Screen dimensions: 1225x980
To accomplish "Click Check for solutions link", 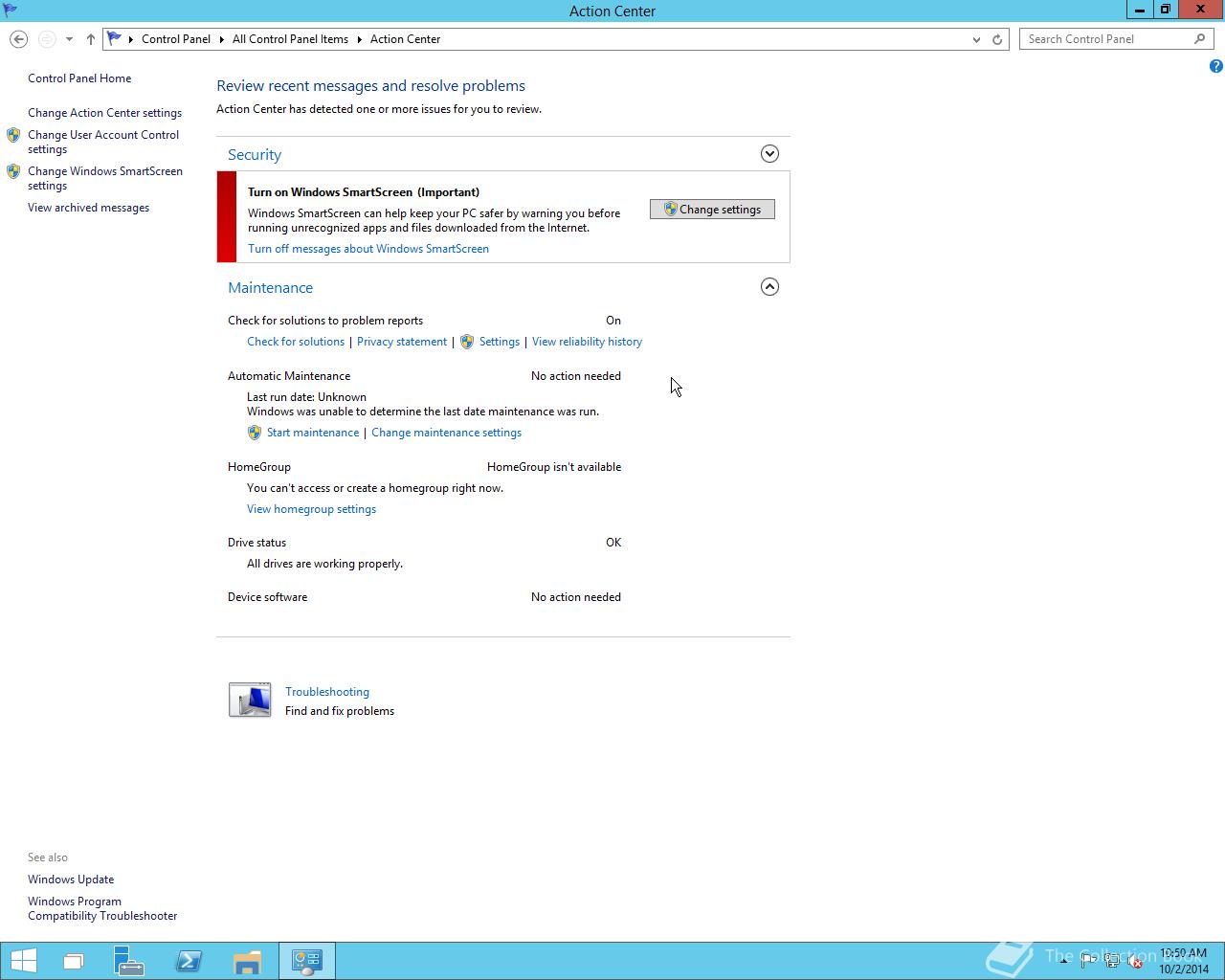I will click(x=296, y=342).
